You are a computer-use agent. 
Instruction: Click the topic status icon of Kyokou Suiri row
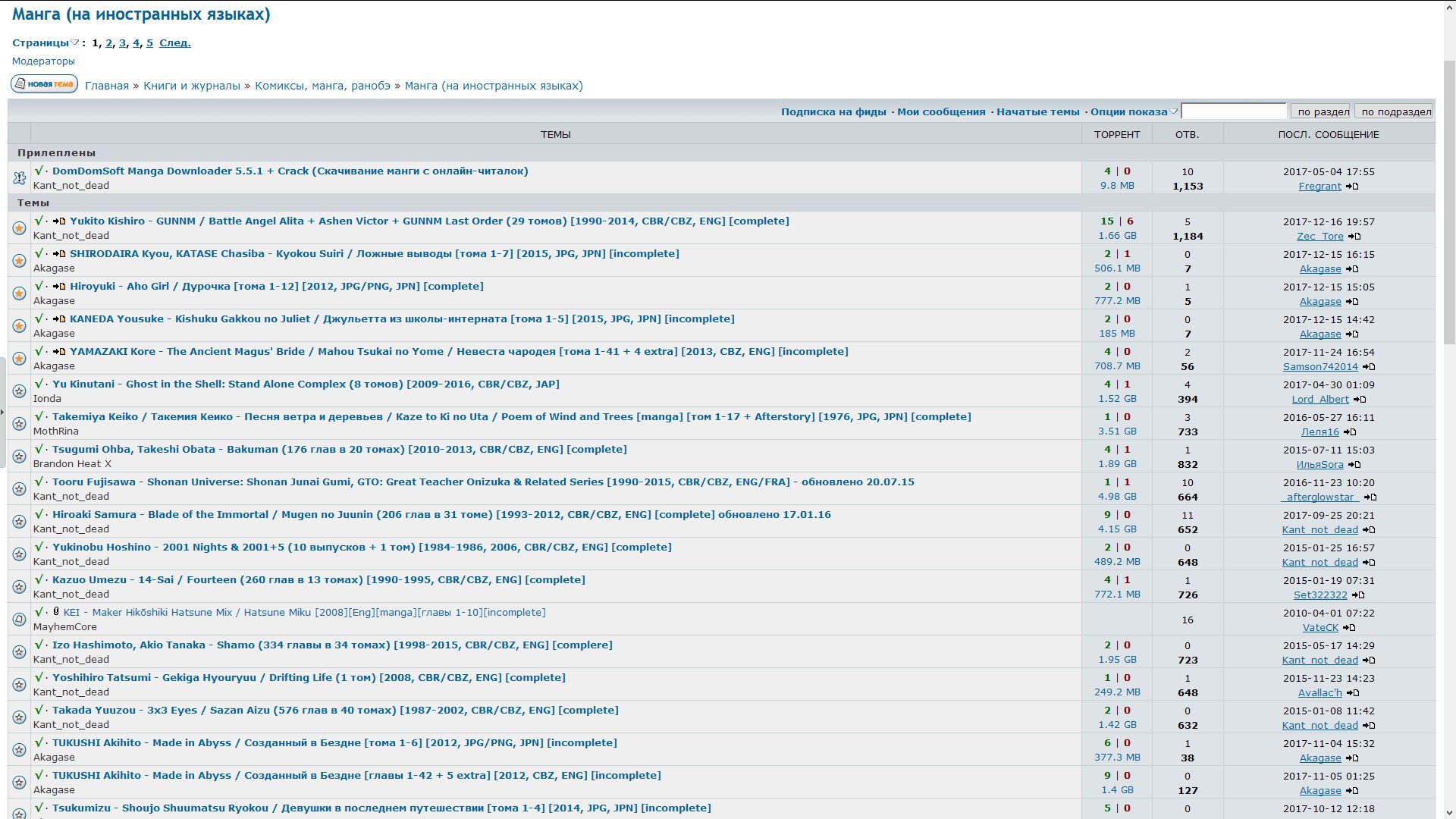20,261
